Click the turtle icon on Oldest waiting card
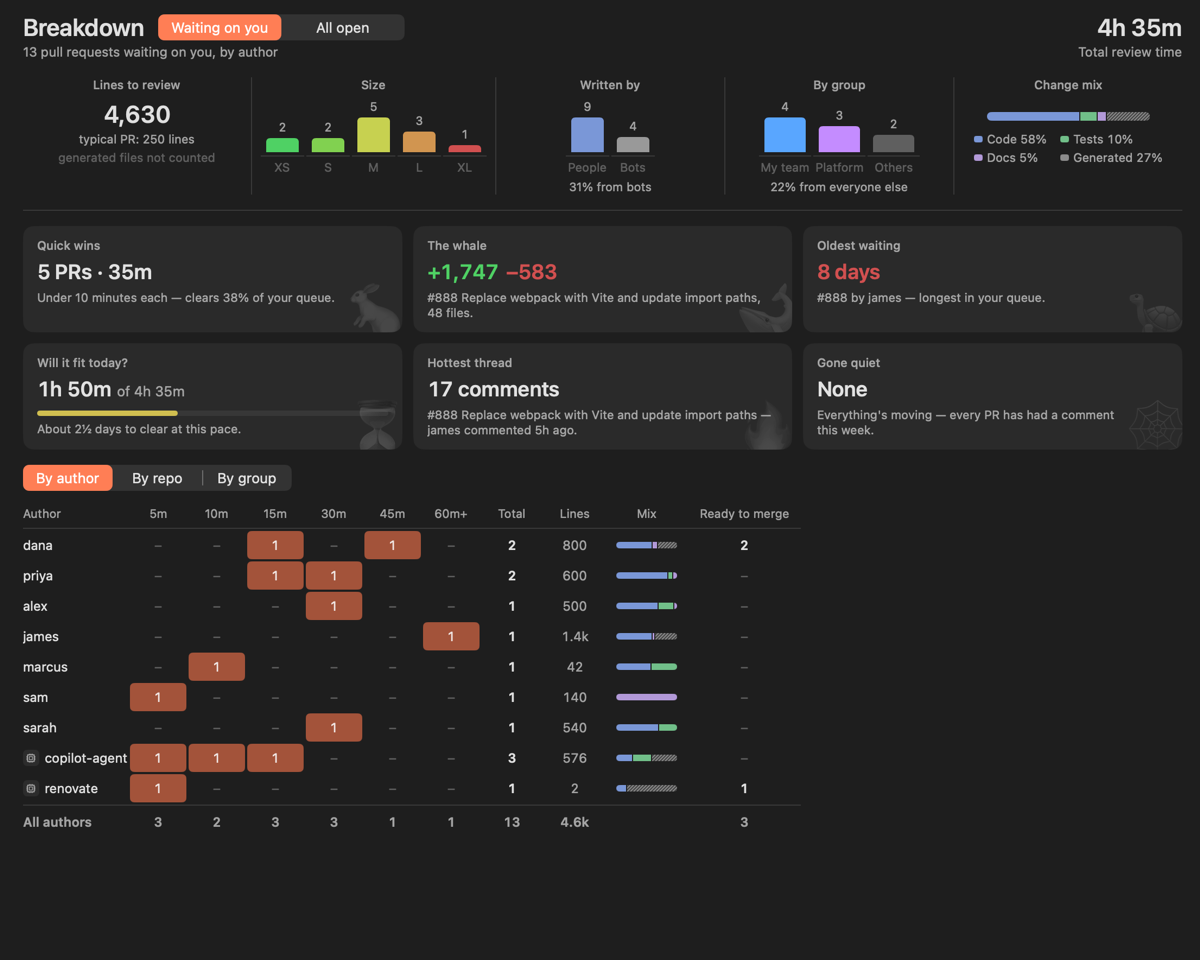Image resolution: width=1200 pixels, height=960 pixels. coord(1156,310)
